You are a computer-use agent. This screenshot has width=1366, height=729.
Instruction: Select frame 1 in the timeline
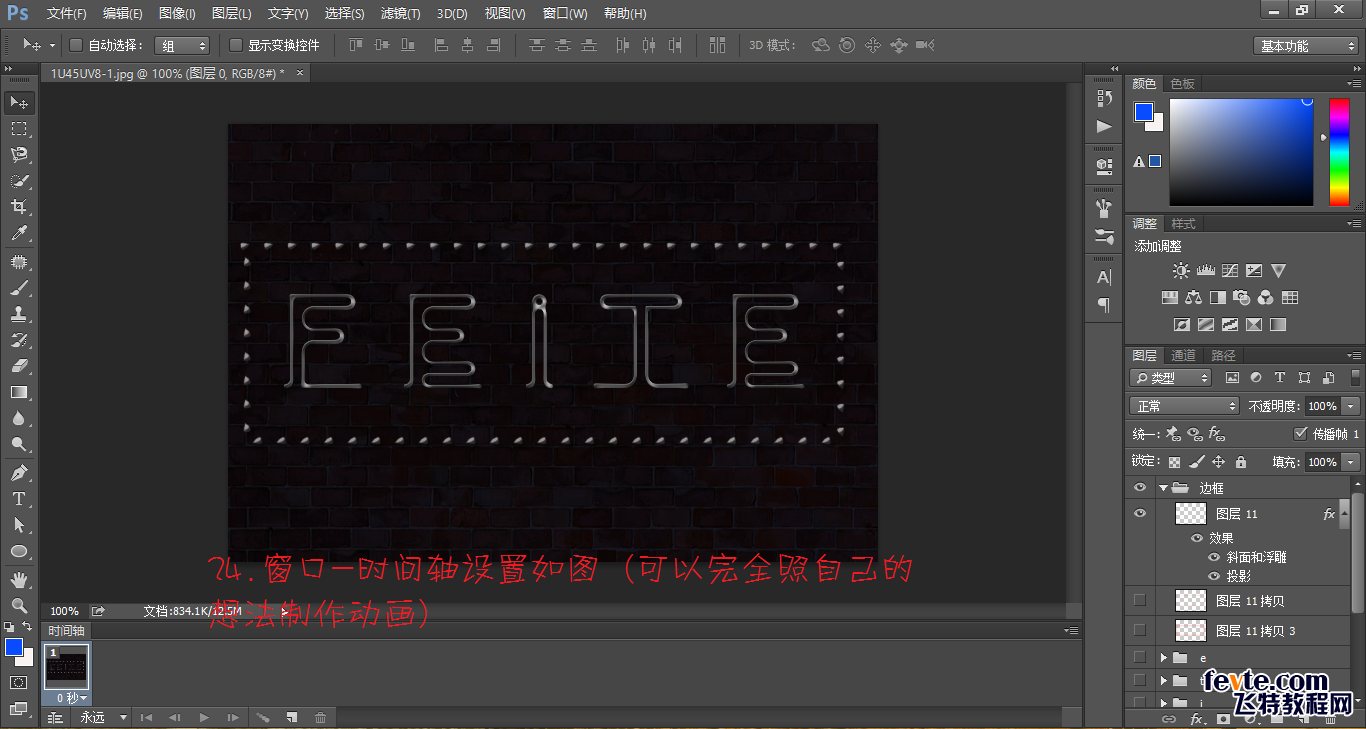click(66, 665)
